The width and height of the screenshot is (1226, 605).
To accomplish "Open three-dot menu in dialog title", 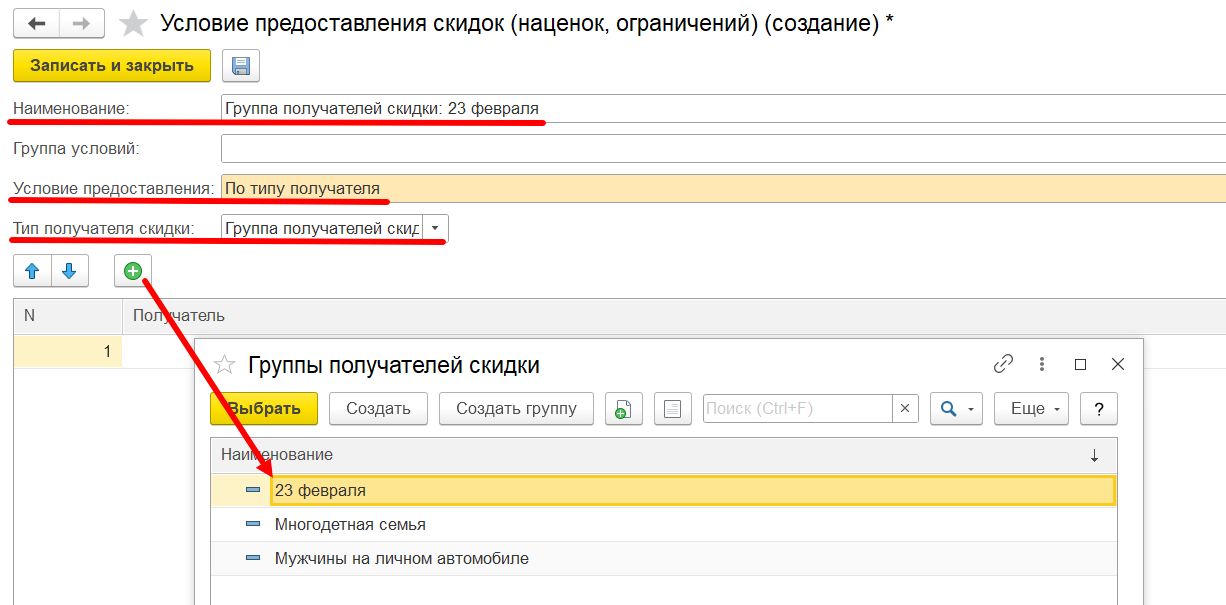I will point(1042,364).
